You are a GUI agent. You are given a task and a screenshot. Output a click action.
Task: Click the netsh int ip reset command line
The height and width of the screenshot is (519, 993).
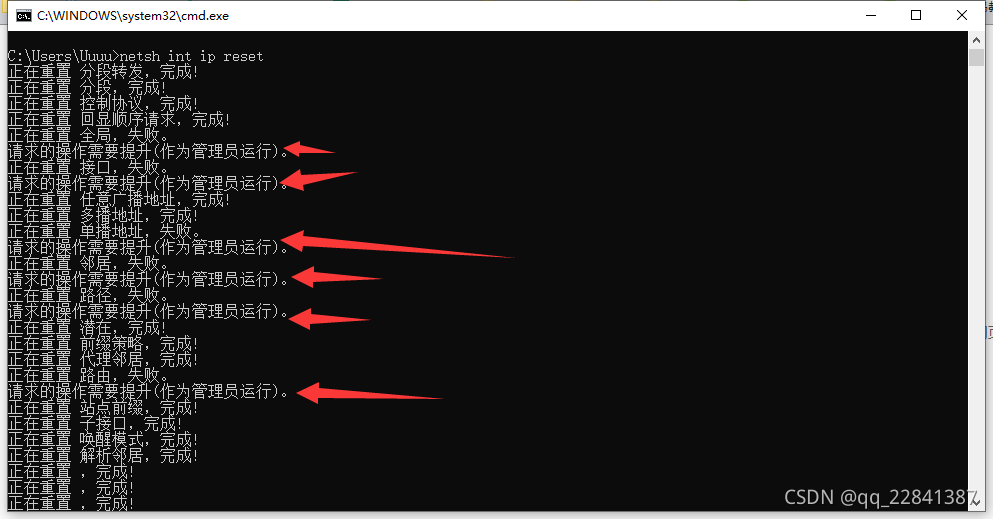[x=136, y=56]
